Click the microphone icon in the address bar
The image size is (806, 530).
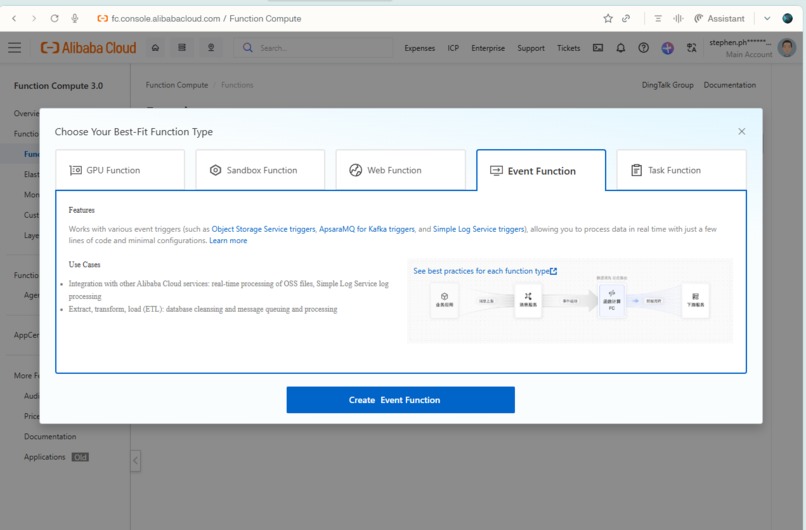click(x=75, y=19)
